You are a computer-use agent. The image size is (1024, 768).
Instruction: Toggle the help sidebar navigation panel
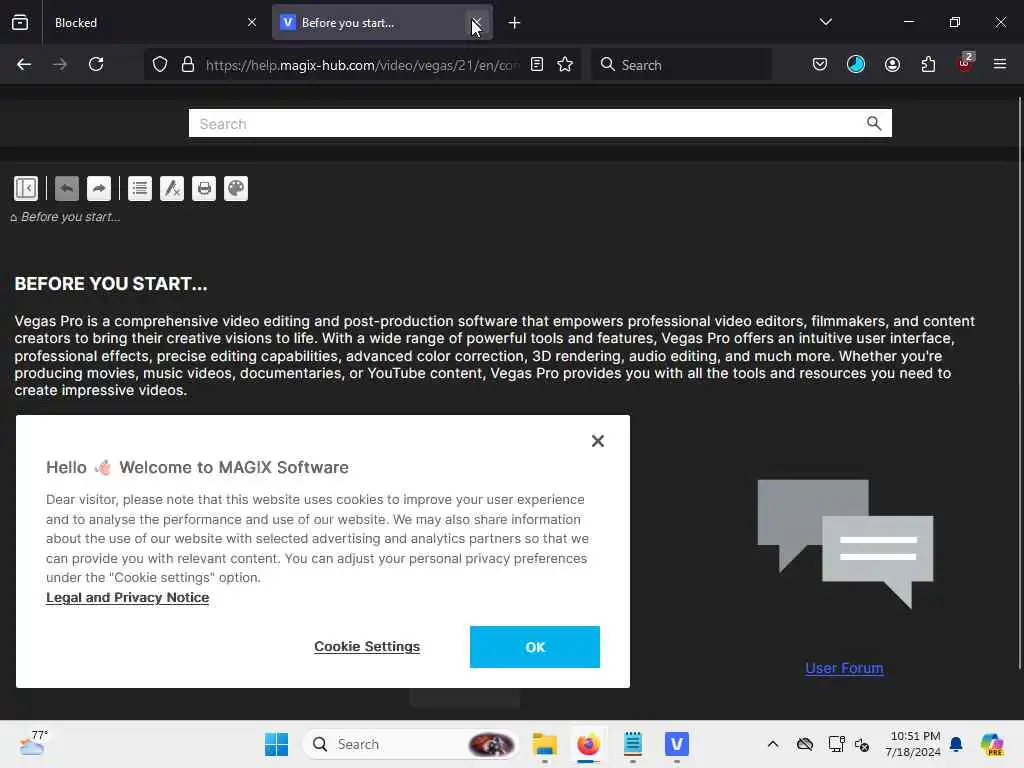26,189
